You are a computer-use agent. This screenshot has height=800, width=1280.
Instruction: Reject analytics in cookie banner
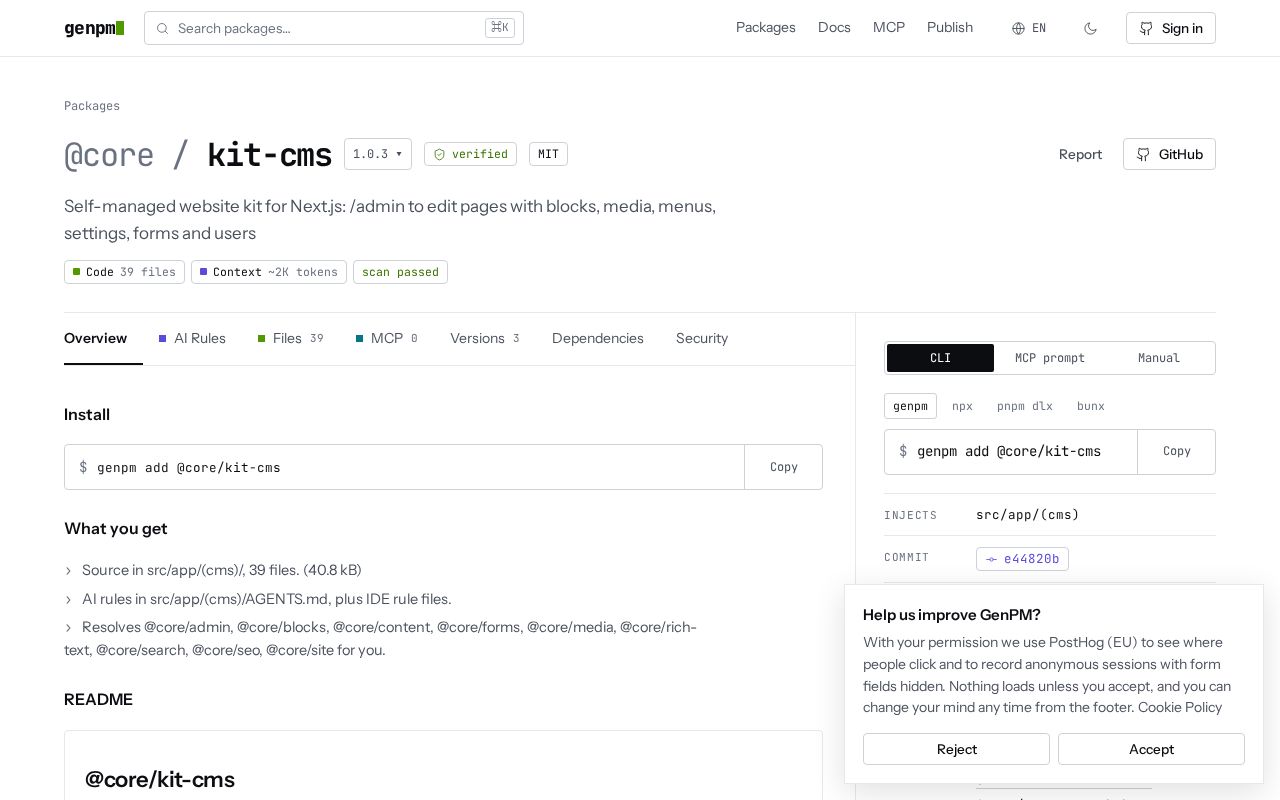point(956,749)
